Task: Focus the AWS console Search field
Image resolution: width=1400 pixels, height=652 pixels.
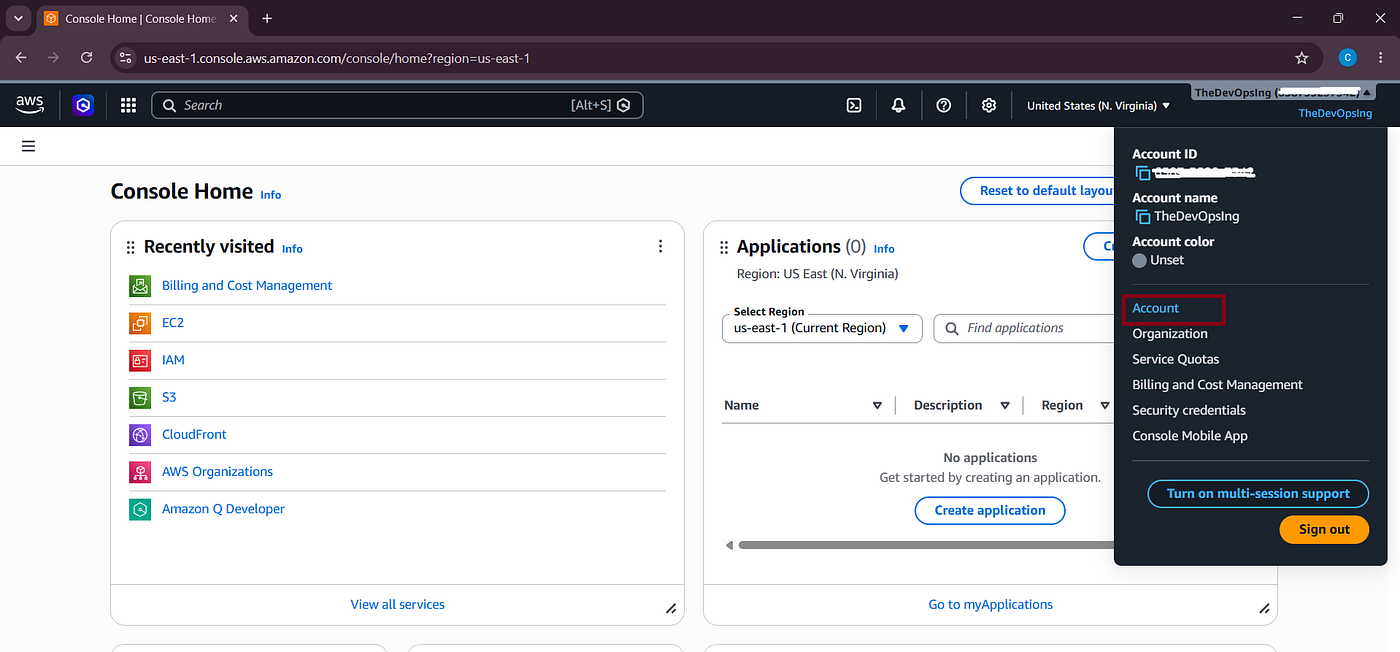Action: (x=397, y=105)
